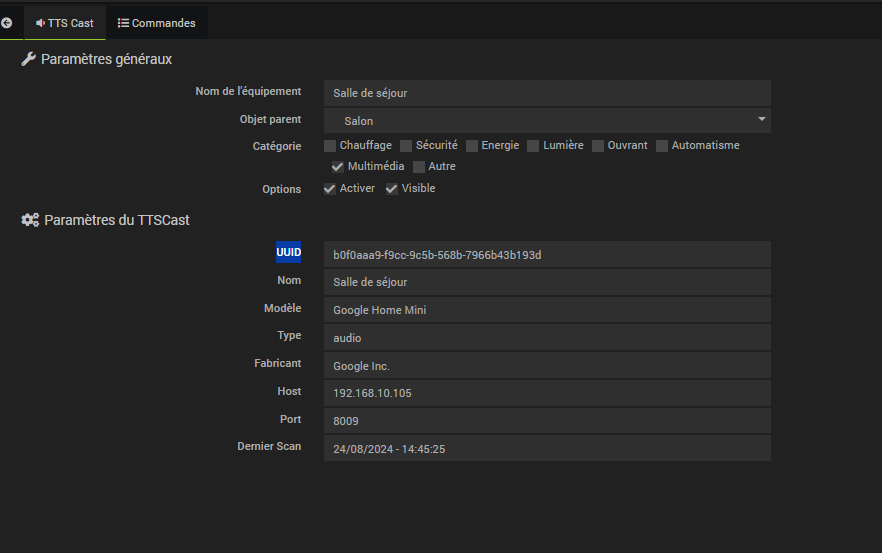The image size is (882, 553).
Task: Open the Objet parent dropdown
Action: [547, 121]
